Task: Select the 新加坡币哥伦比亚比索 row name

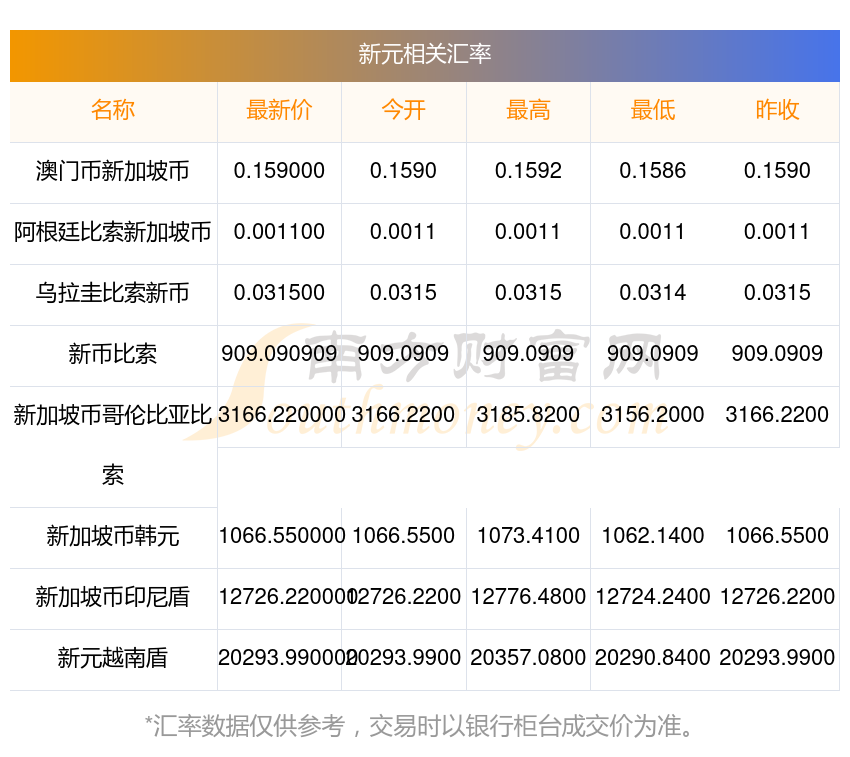Action: [113, 445]
